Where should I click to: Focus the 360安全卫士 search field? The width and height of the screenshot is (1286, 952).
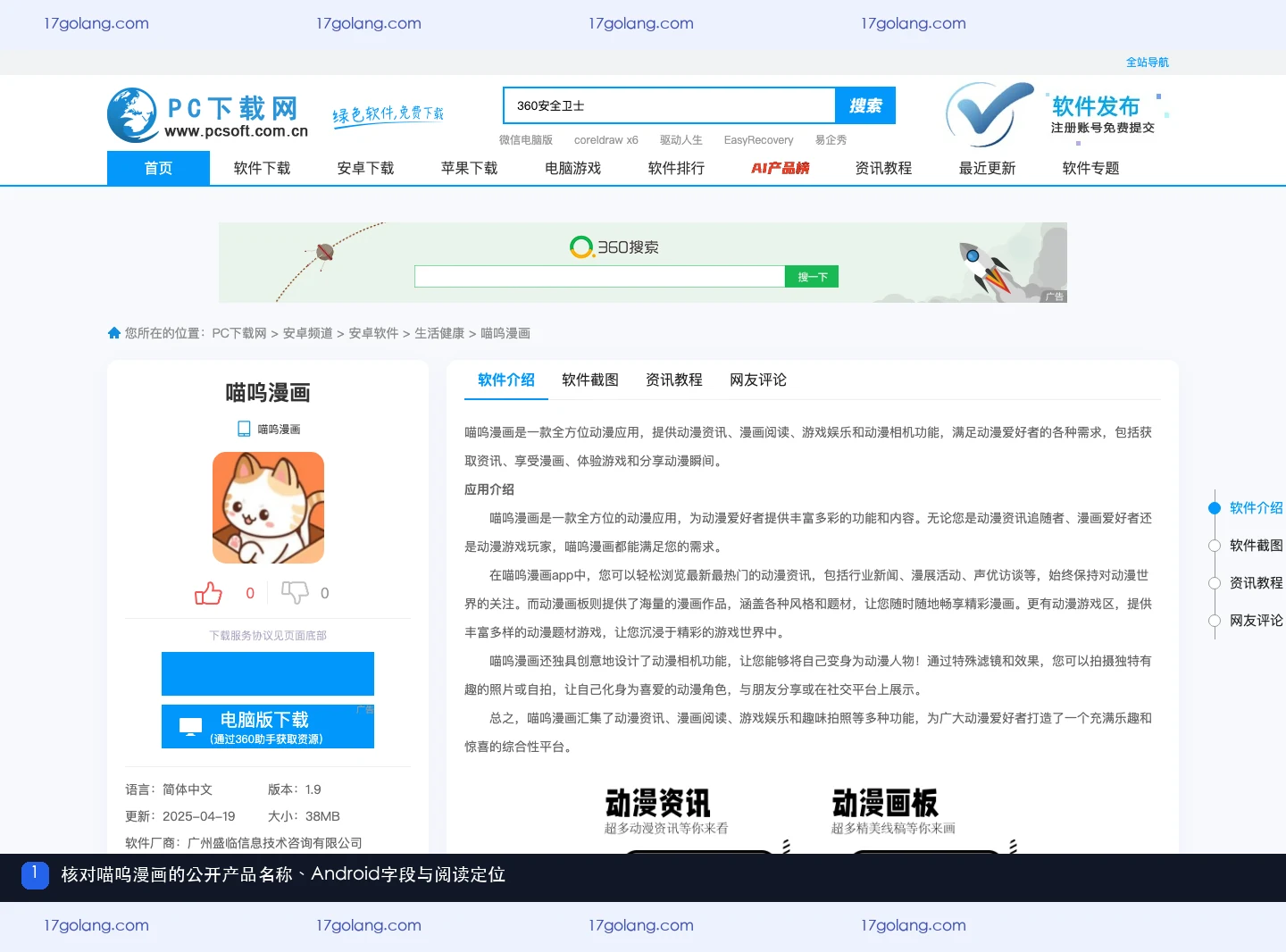click(x=670, y=105)
